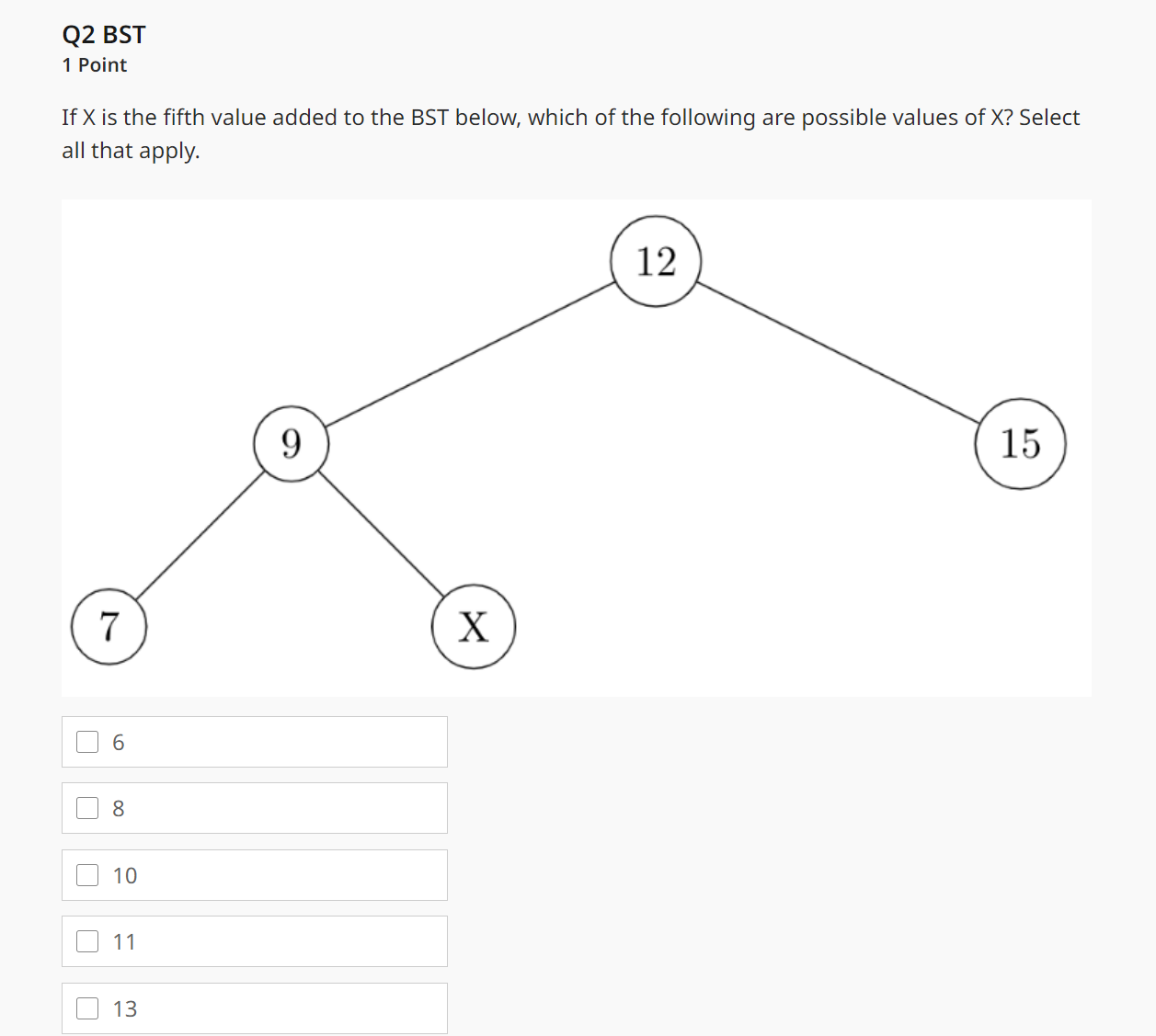1156x1036 pixels.
Task: Click the leaf node labeled 7
Action: tap(109, 626)
